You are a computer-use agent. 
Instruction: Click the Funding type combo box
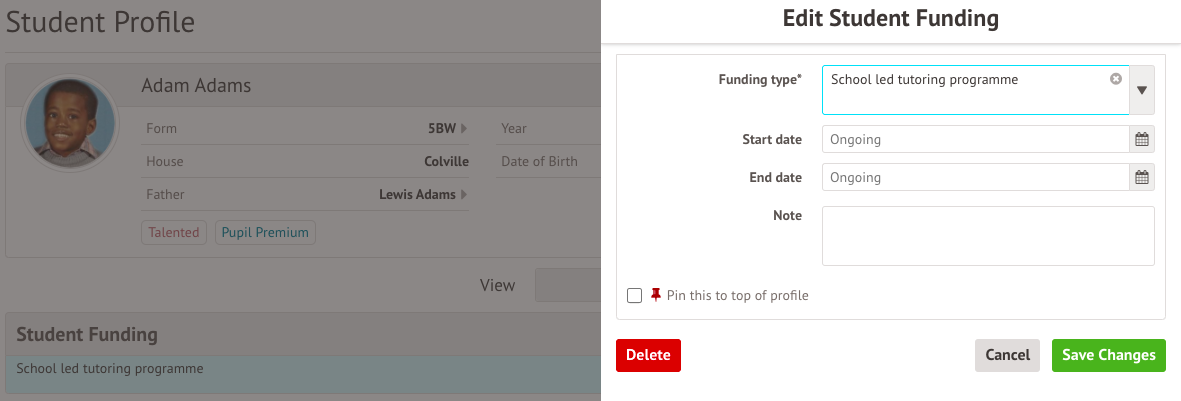tap(965, 90)
